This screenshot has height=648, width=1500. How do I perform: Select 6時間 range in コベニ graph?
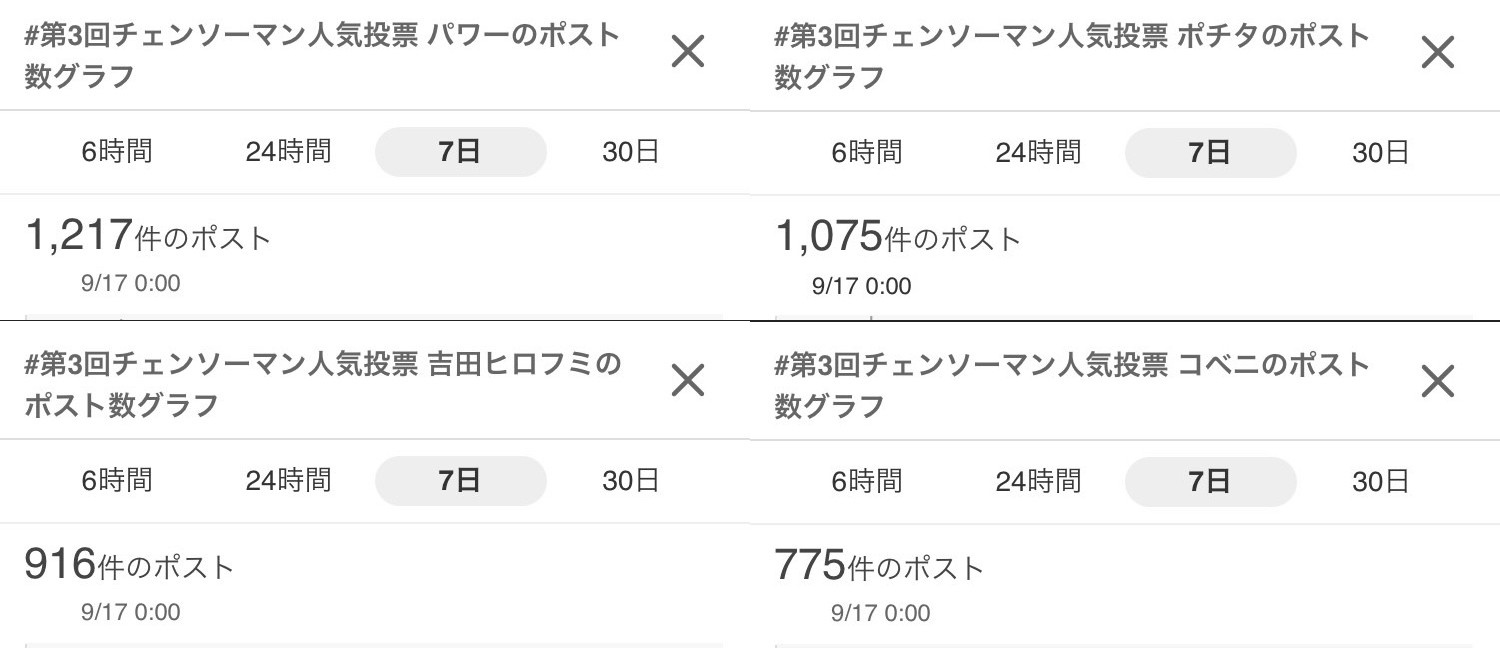click(867, 481)
